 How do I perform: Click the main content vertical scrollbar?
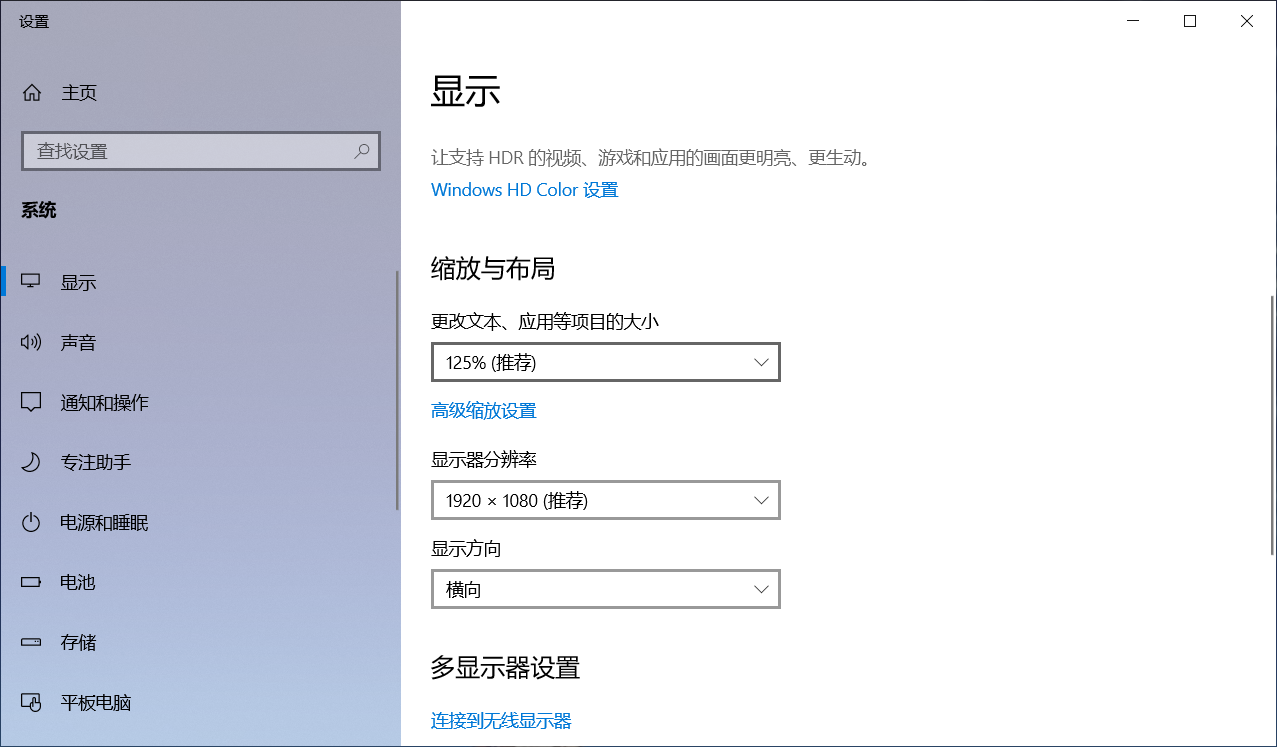tap(1272, 426)
